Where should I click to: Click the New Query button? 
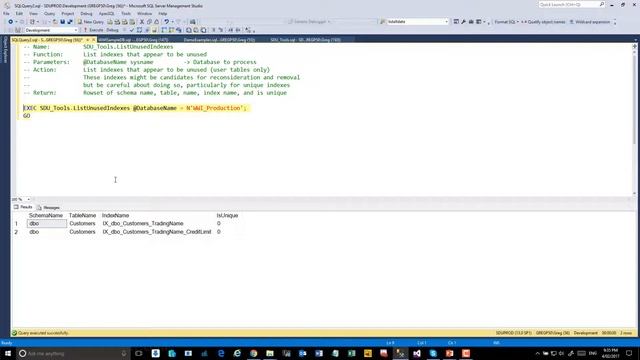91,22
